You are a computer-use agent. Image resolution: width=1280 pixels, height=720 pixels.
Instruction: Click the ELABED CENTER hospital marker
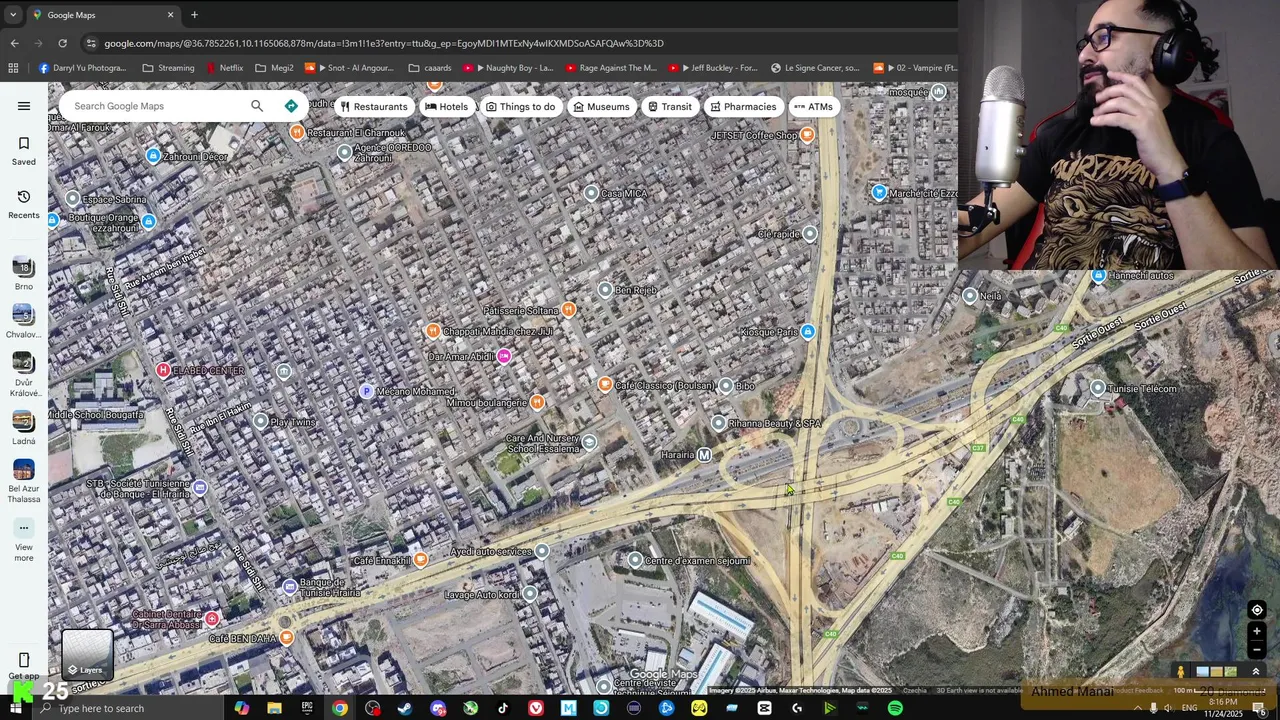163,371
